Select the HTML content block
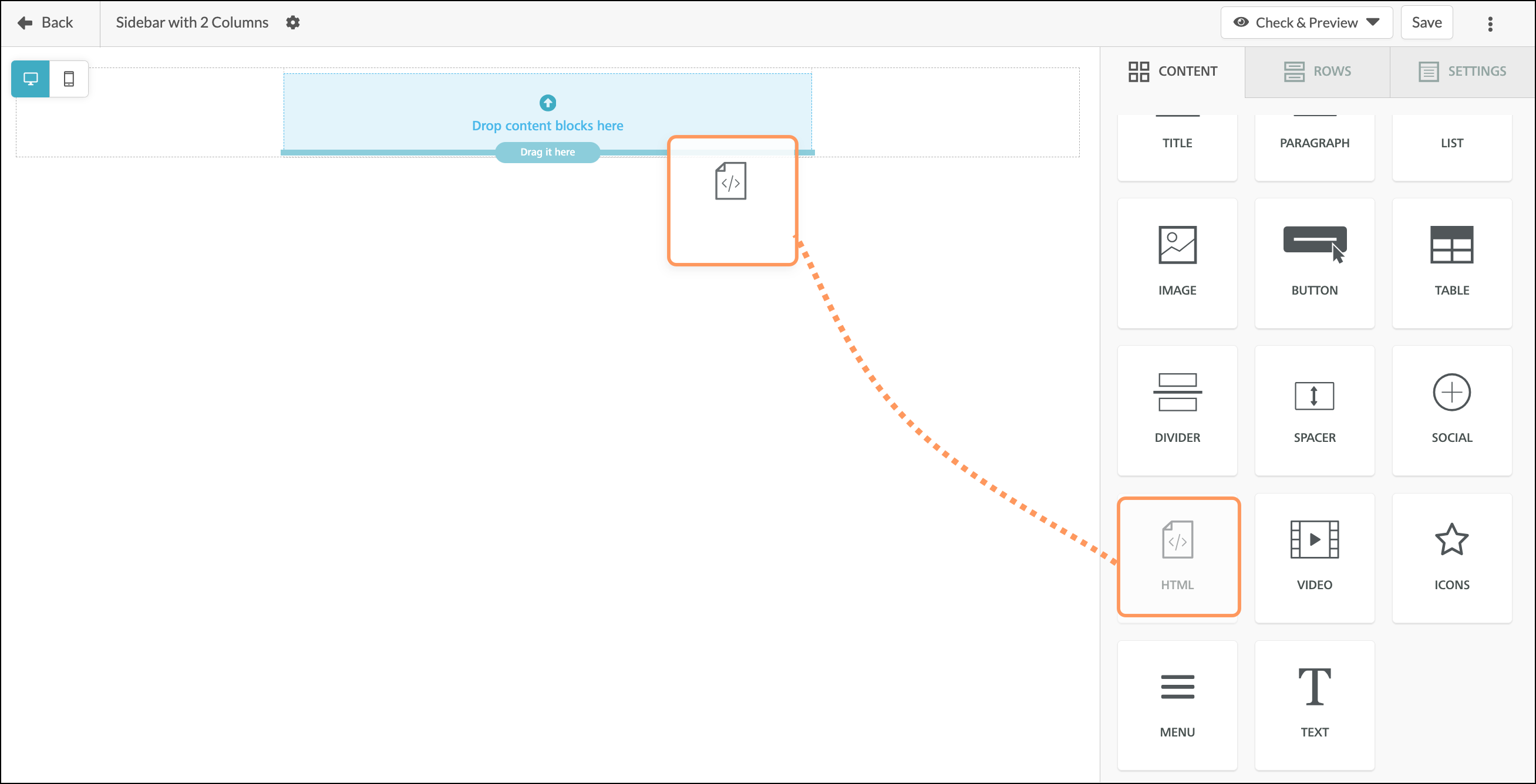This screenshot has height=784, width=1536. point(1178,556)
